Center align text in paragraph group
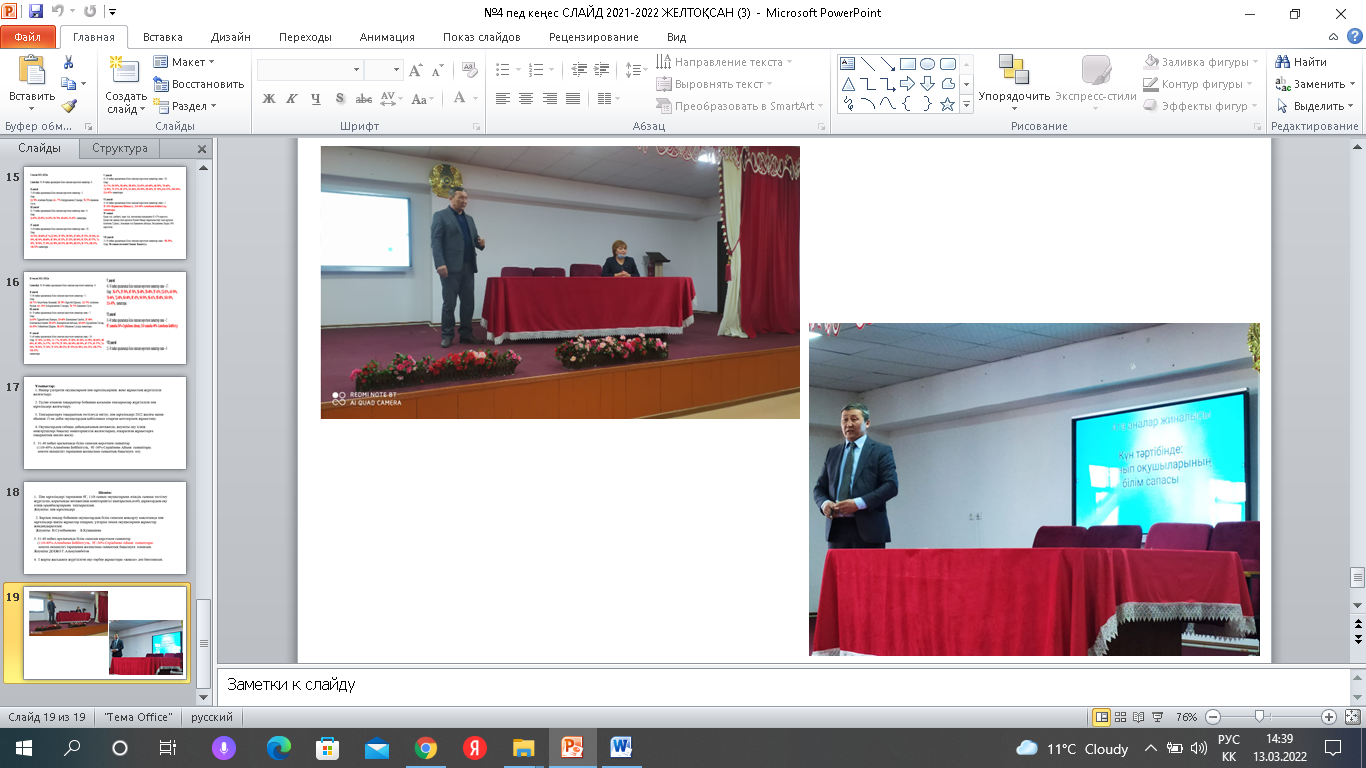1366x768 pixels. [526, 98]
